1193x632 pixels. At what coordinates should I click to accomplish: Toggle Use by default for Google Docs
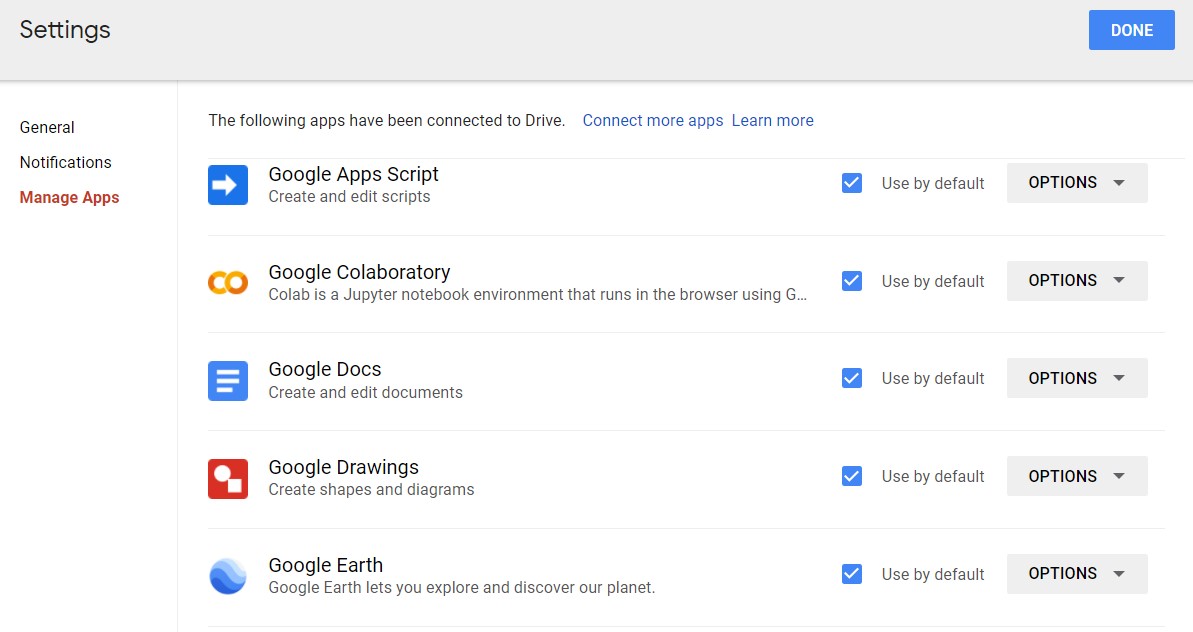pos(852,378)
